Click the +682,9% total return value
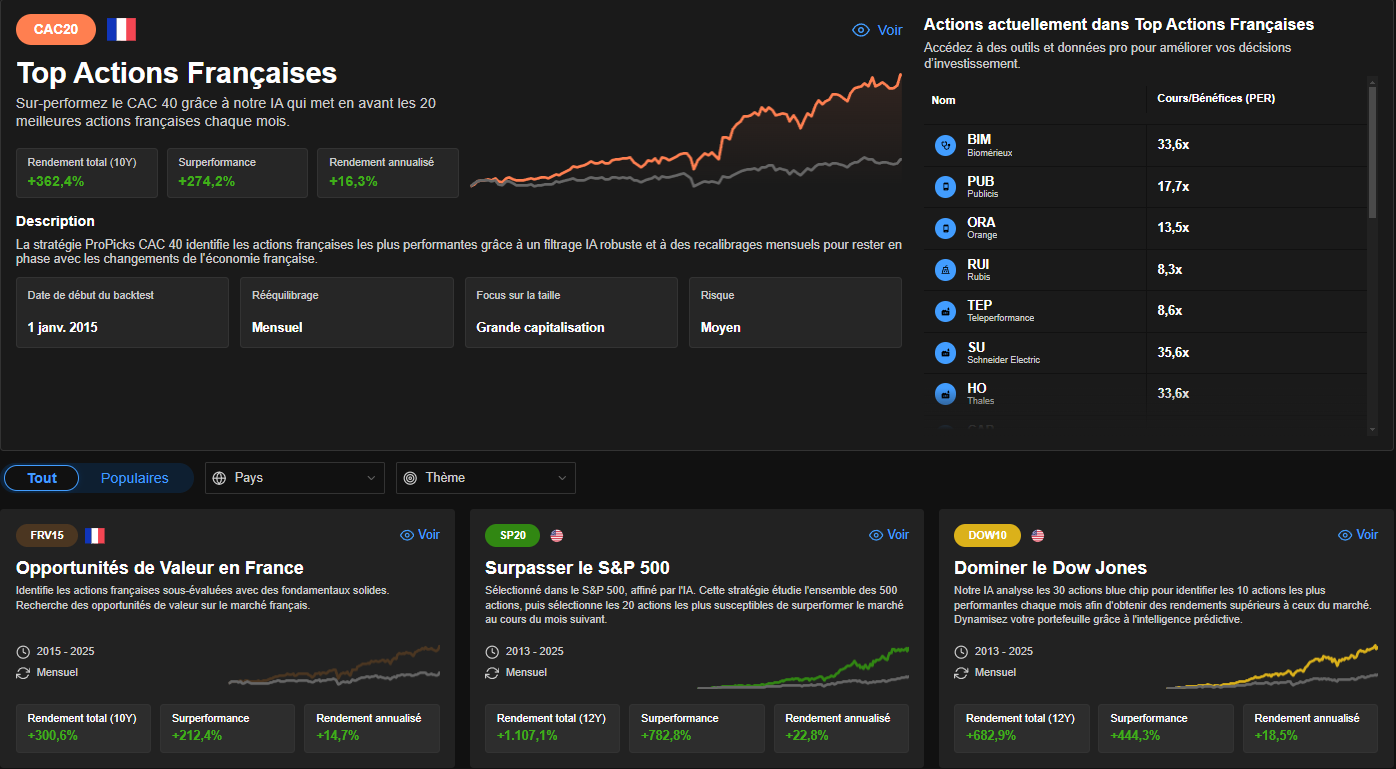This screenshot has height=769, width=1396. 991,736
